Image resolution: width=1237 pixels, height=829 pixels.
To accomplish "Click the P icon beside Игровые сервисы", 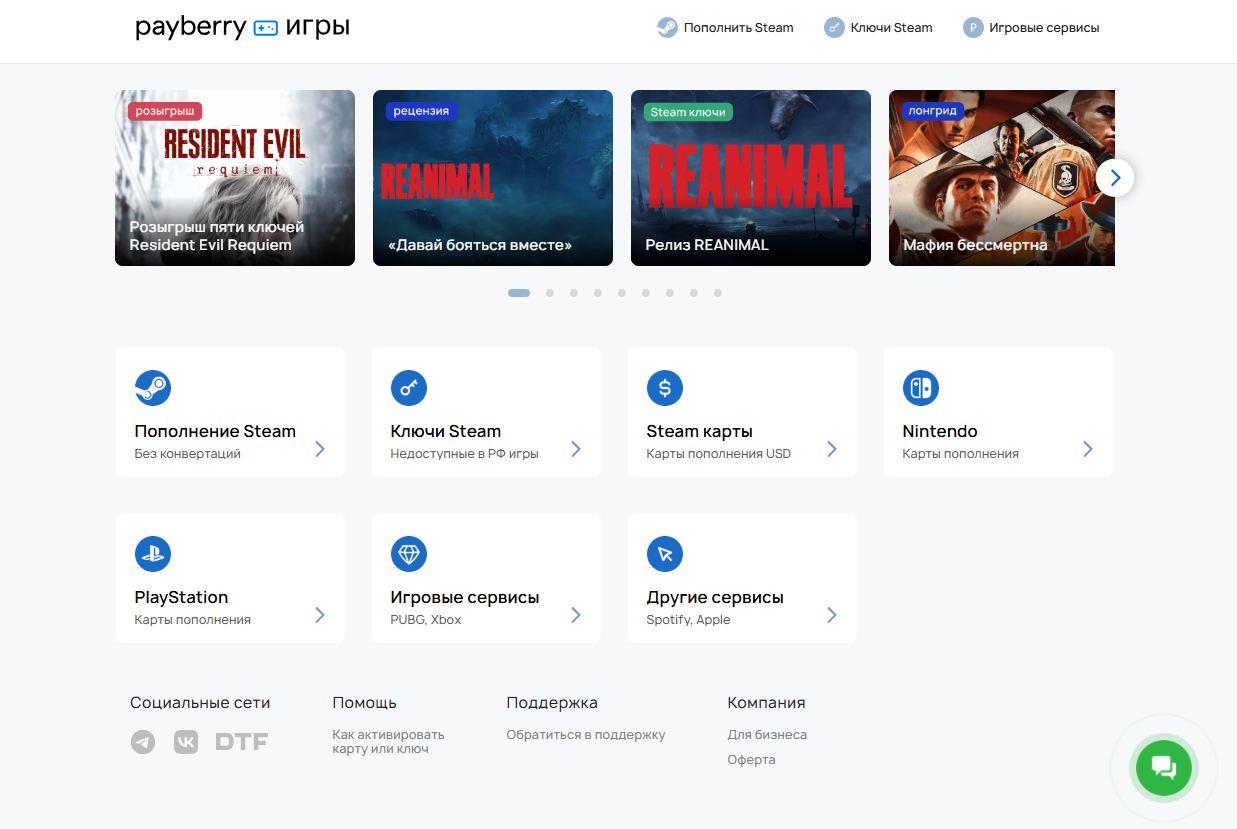I will [x=973, y=28].
